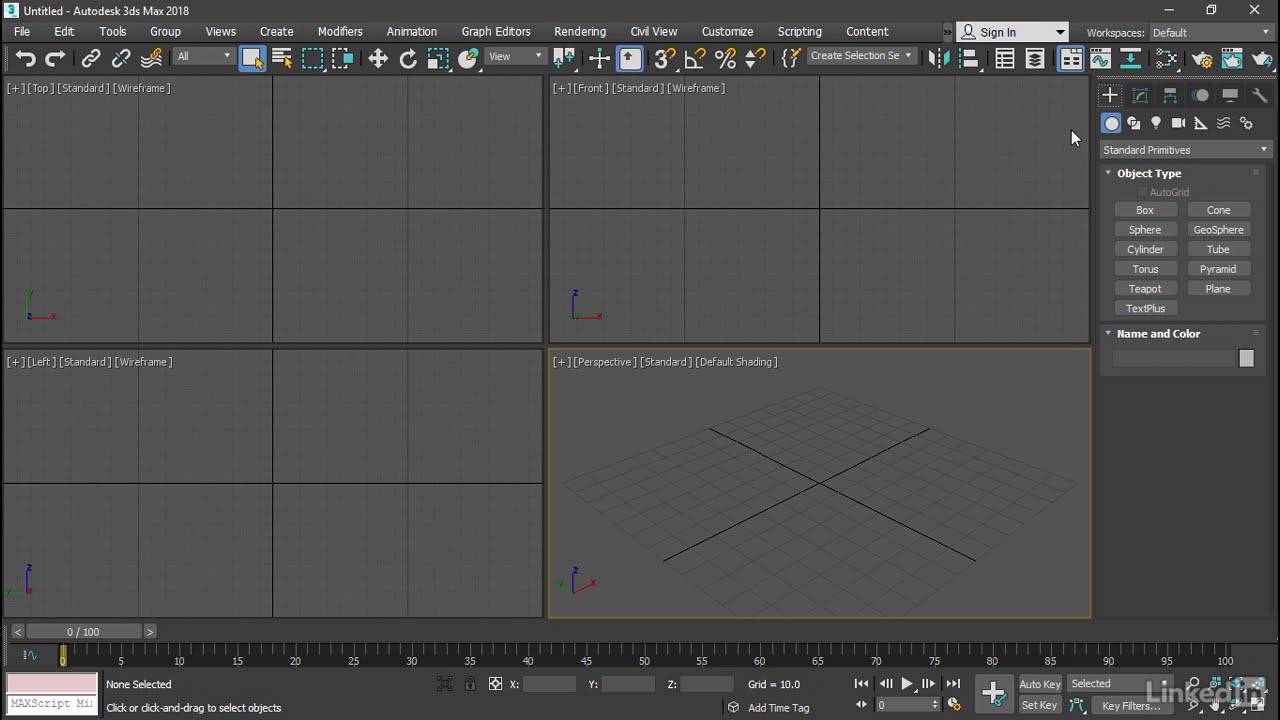Collapse the Name and Color rollout
The image size is (1280, 720).
(1158, 334)
